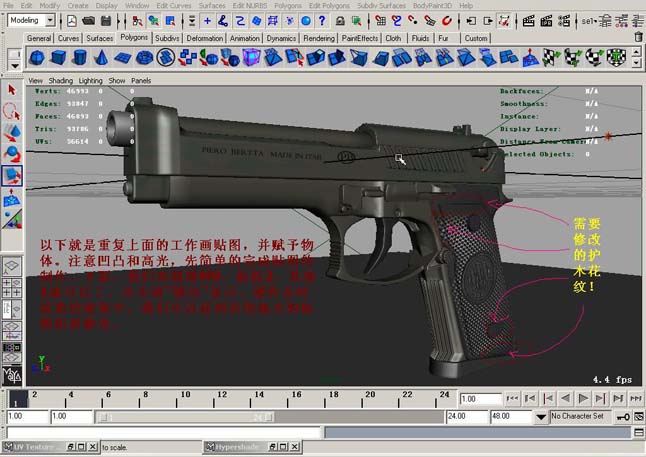646x457 pixels.
Task: Click the play forward button
Action: (x=583, y=398)
